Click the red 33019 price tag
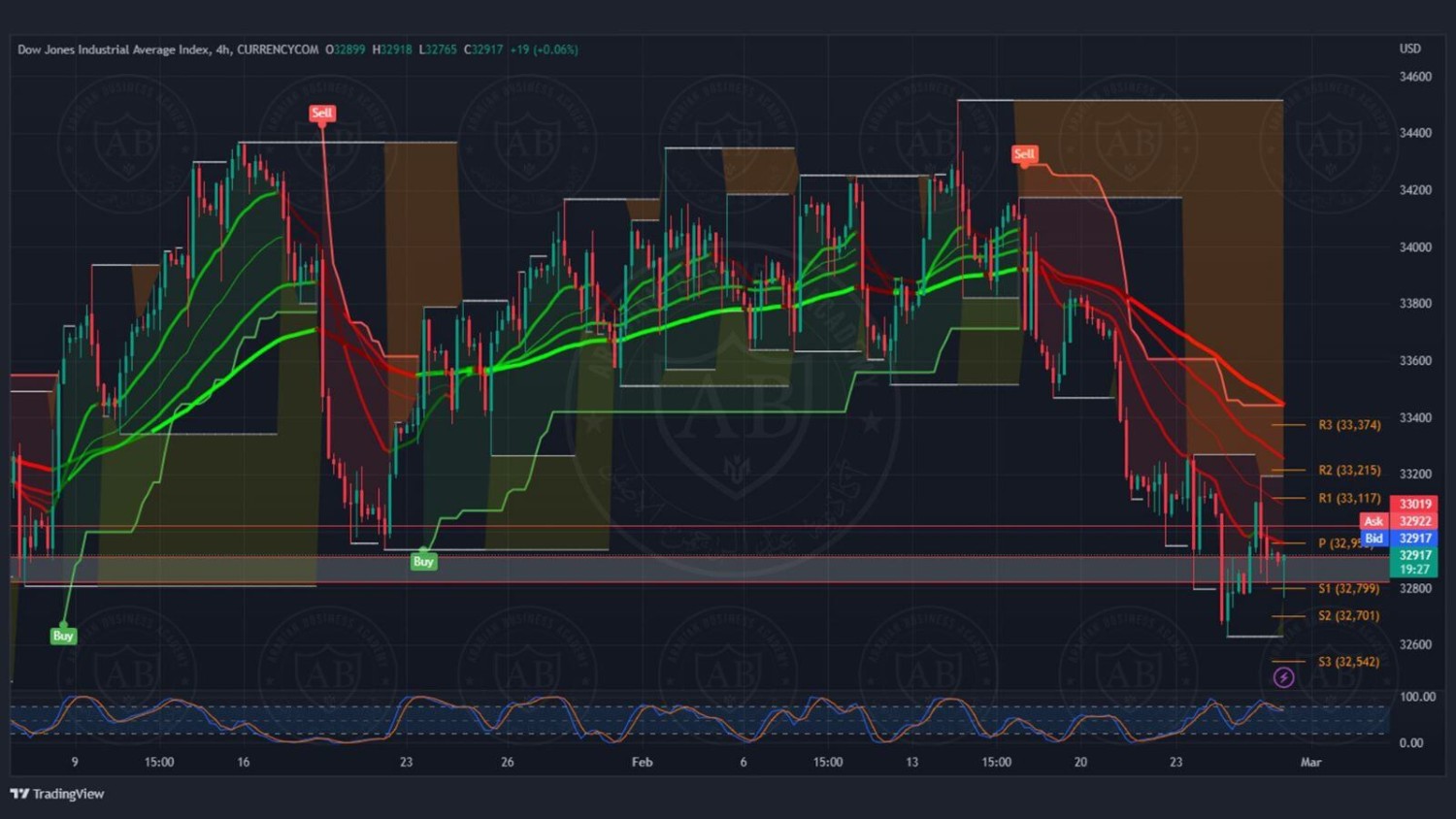The height and width of the screenshot is (819, 1456). (1414, 504)
